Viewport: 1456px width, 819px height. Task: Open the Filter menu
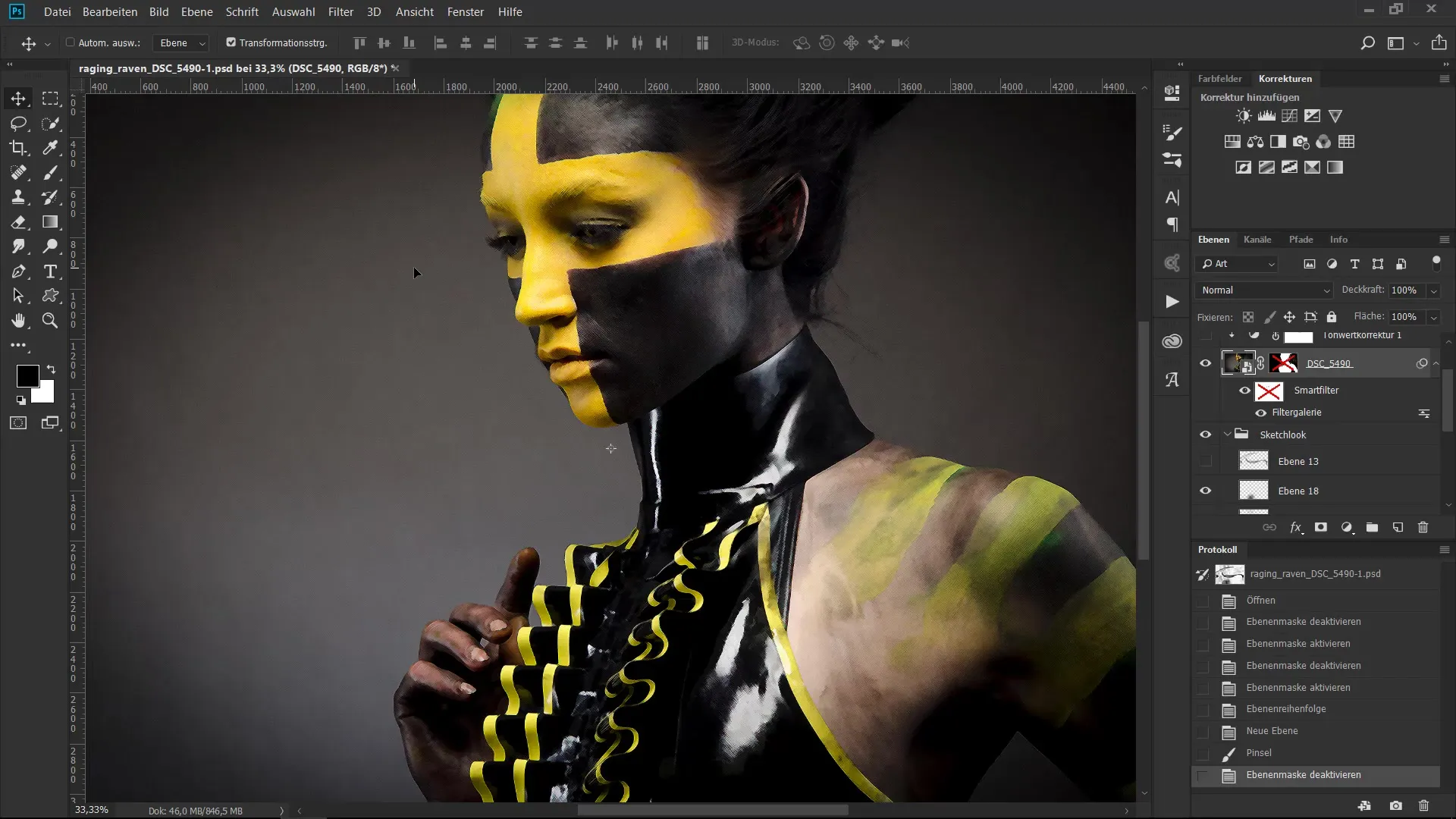340,12
